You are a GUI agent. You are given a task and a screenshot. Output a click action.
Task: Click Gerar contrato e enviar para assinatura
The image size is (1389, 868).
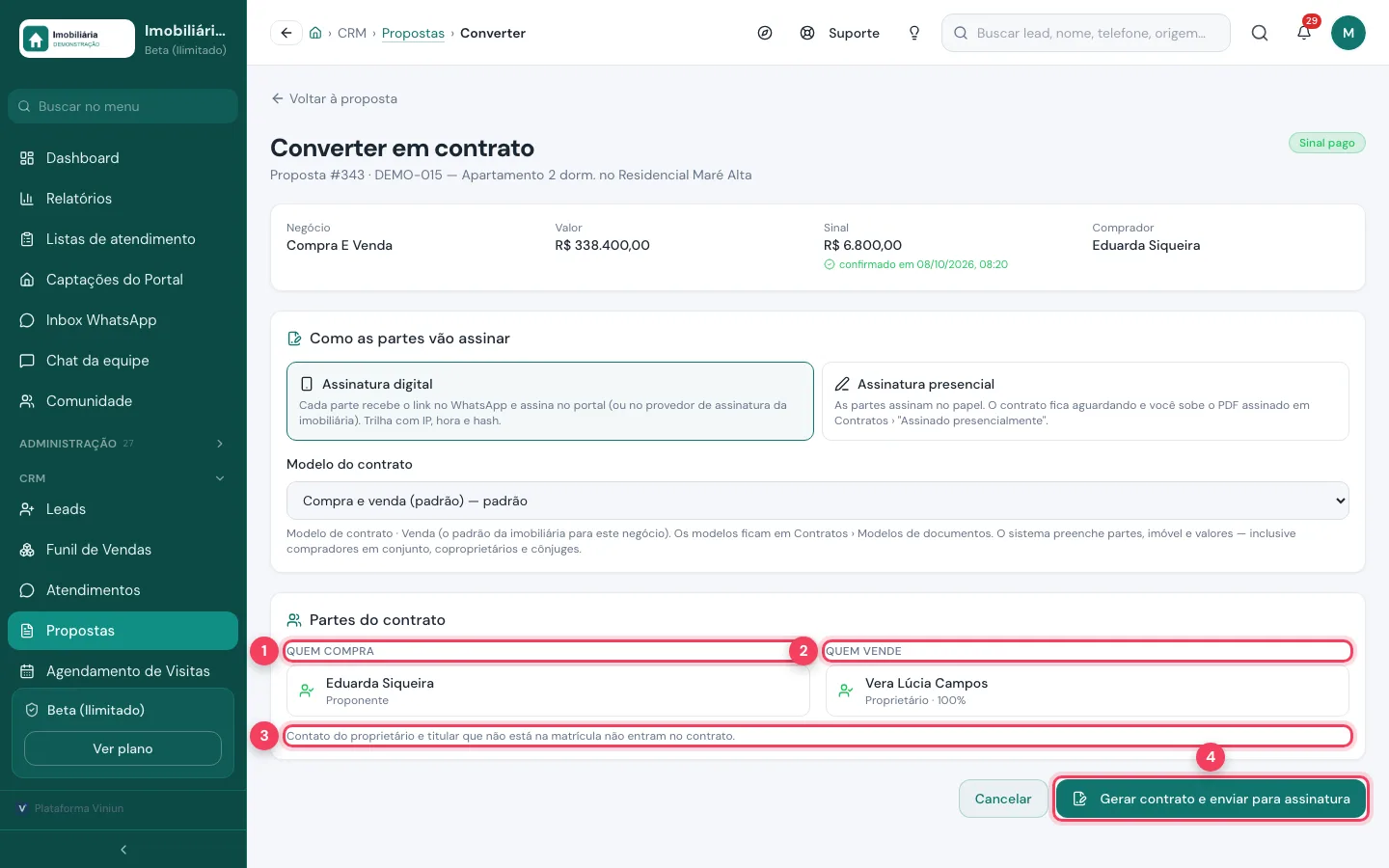pos(1211,799)
